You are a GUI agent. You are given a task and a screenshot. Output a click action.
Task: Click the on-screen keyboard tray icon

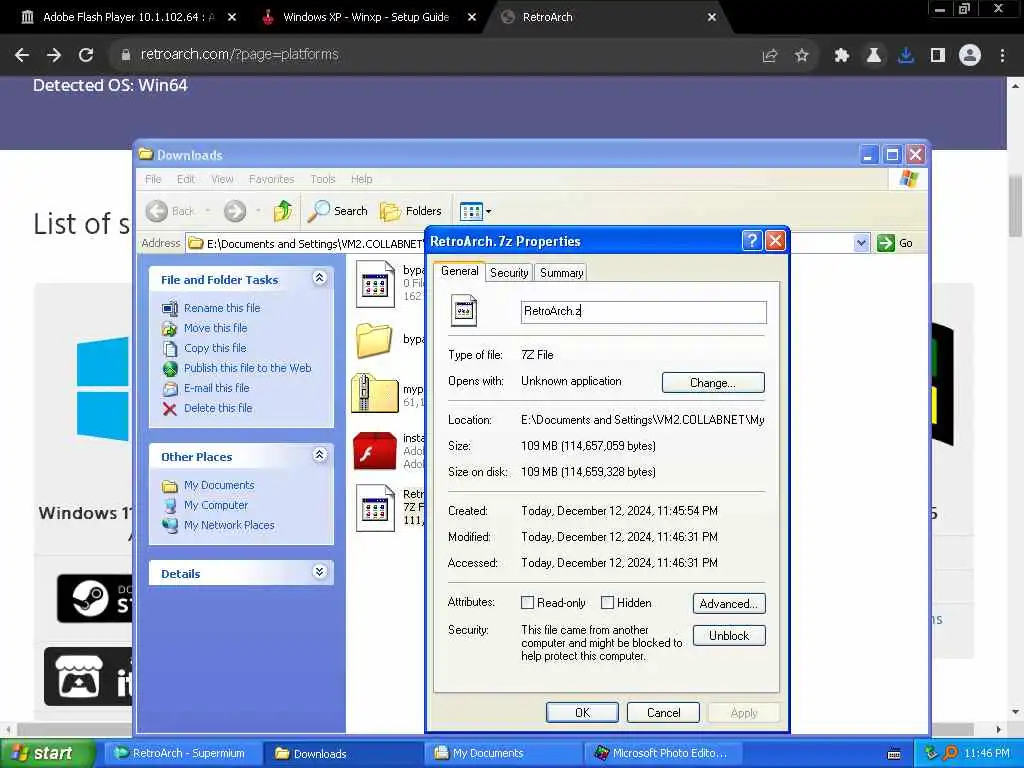click(x=894, y=754)
